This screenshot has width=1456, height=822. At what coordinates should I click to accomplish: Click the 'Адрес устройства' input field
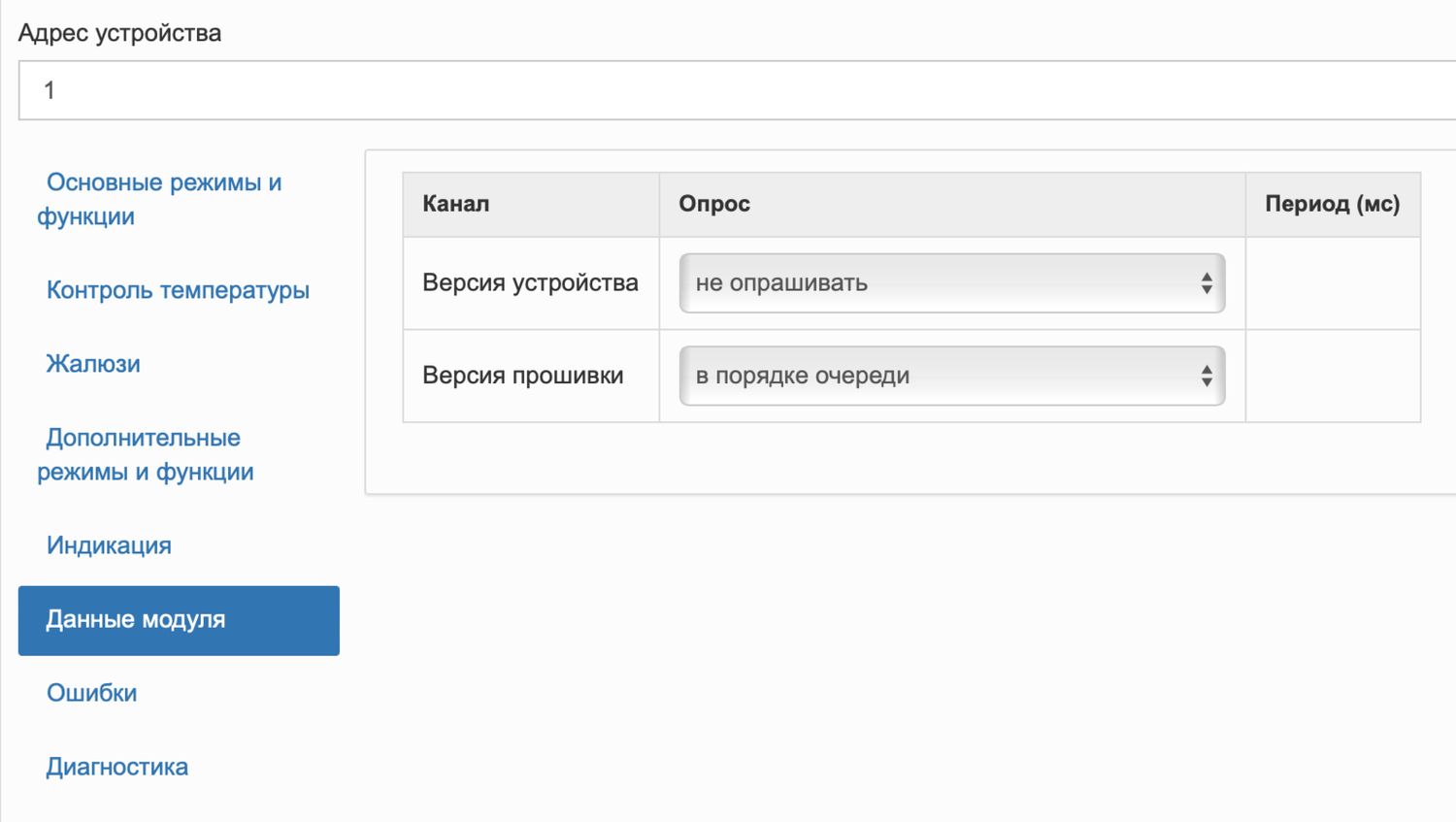pyautogui.click(x=728, y=90)
